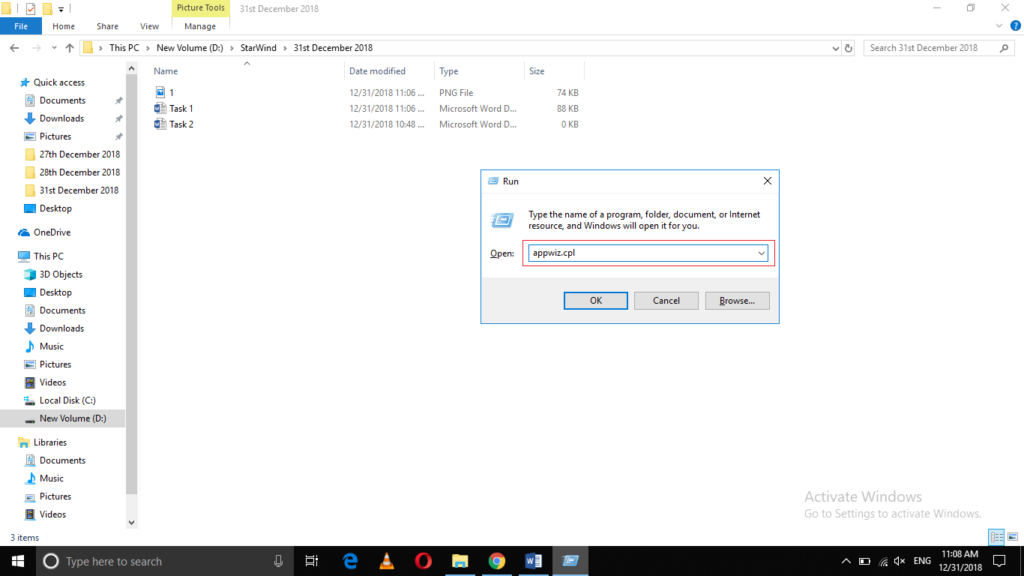Select New Volume (D:) in address breadcrumb
Image resolution: width=1024 pixels, height=576 pixels.
(189, 48)
